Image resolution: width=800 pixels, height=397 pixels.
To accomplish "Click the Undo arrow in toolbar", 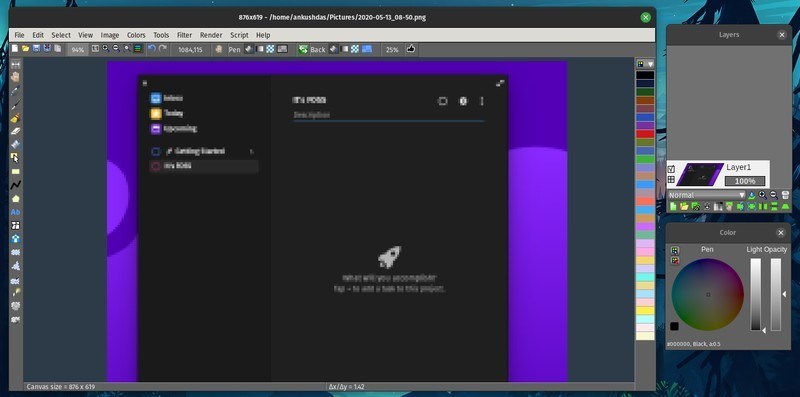I will (152, 49).
